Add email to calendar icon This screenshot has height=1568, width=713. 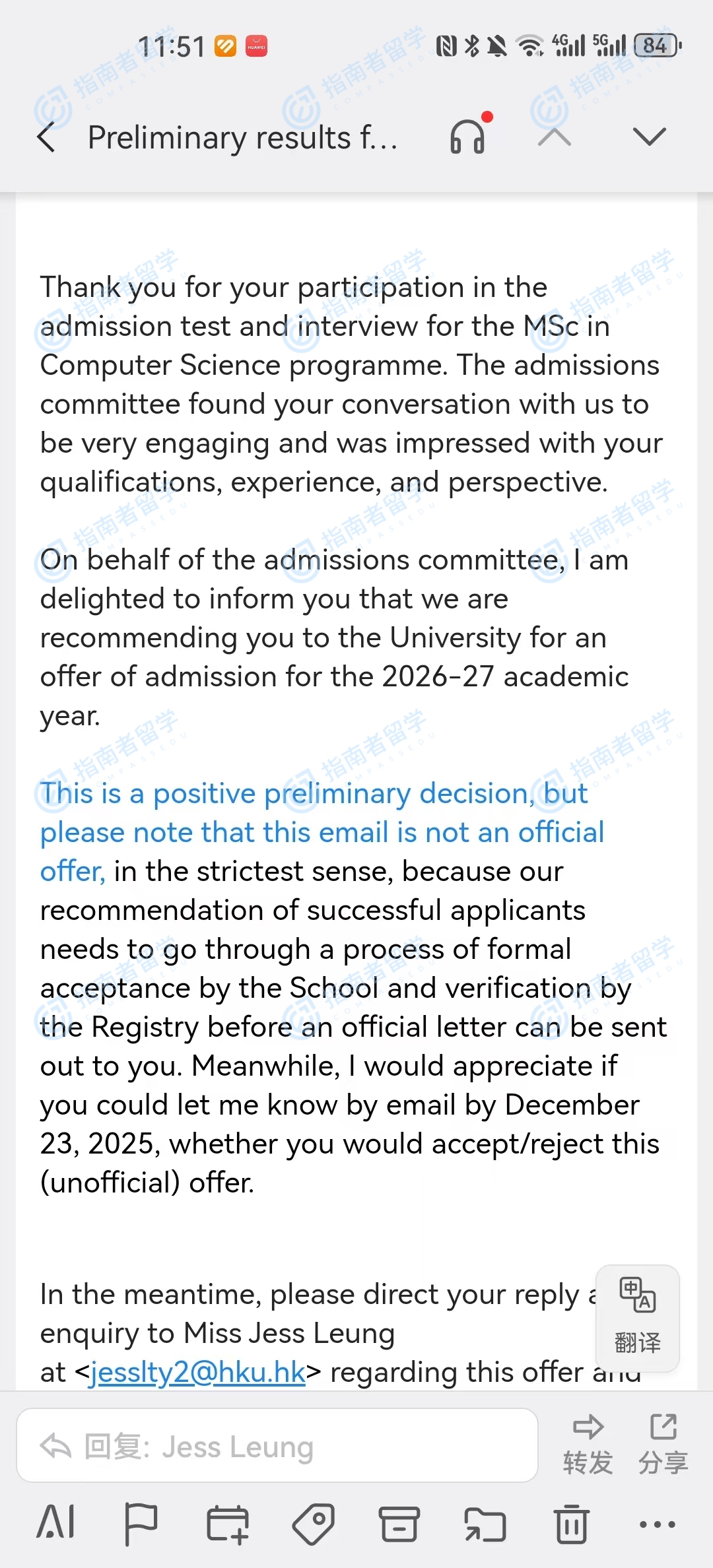pyautogui.click(x=228, y=1524)
